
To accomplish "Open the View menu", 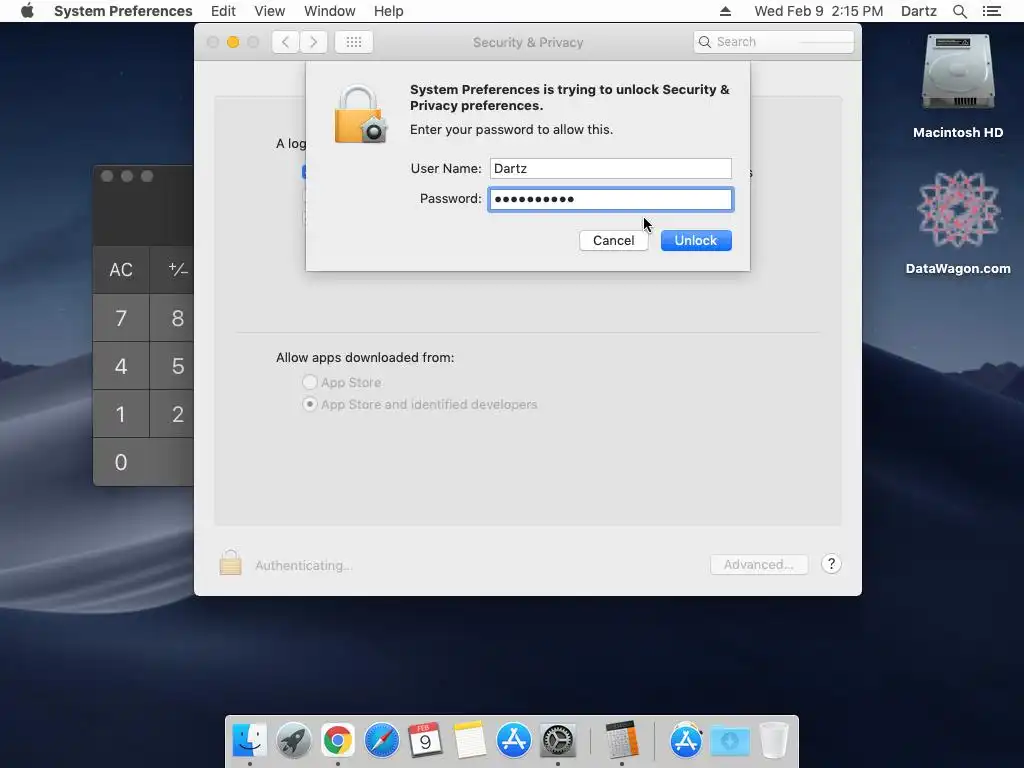I will click(x=270, y=11).
